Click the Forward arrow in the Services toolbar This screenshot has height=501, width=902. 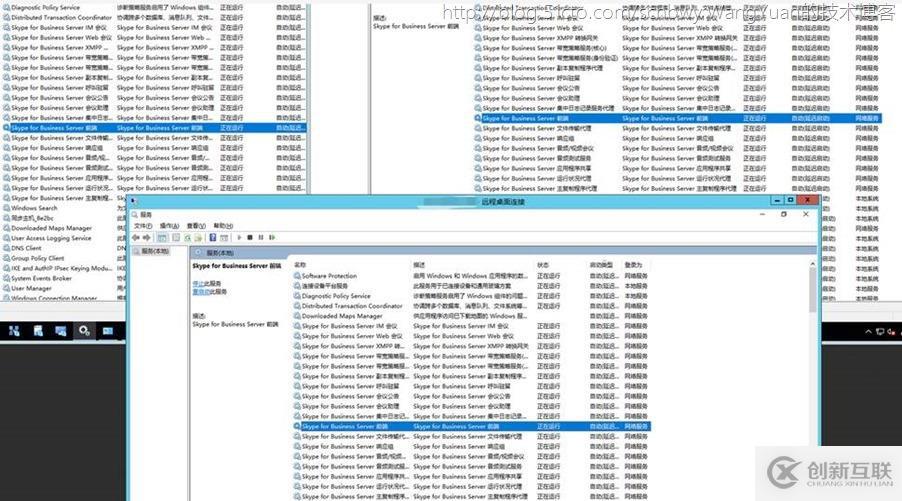147,238
